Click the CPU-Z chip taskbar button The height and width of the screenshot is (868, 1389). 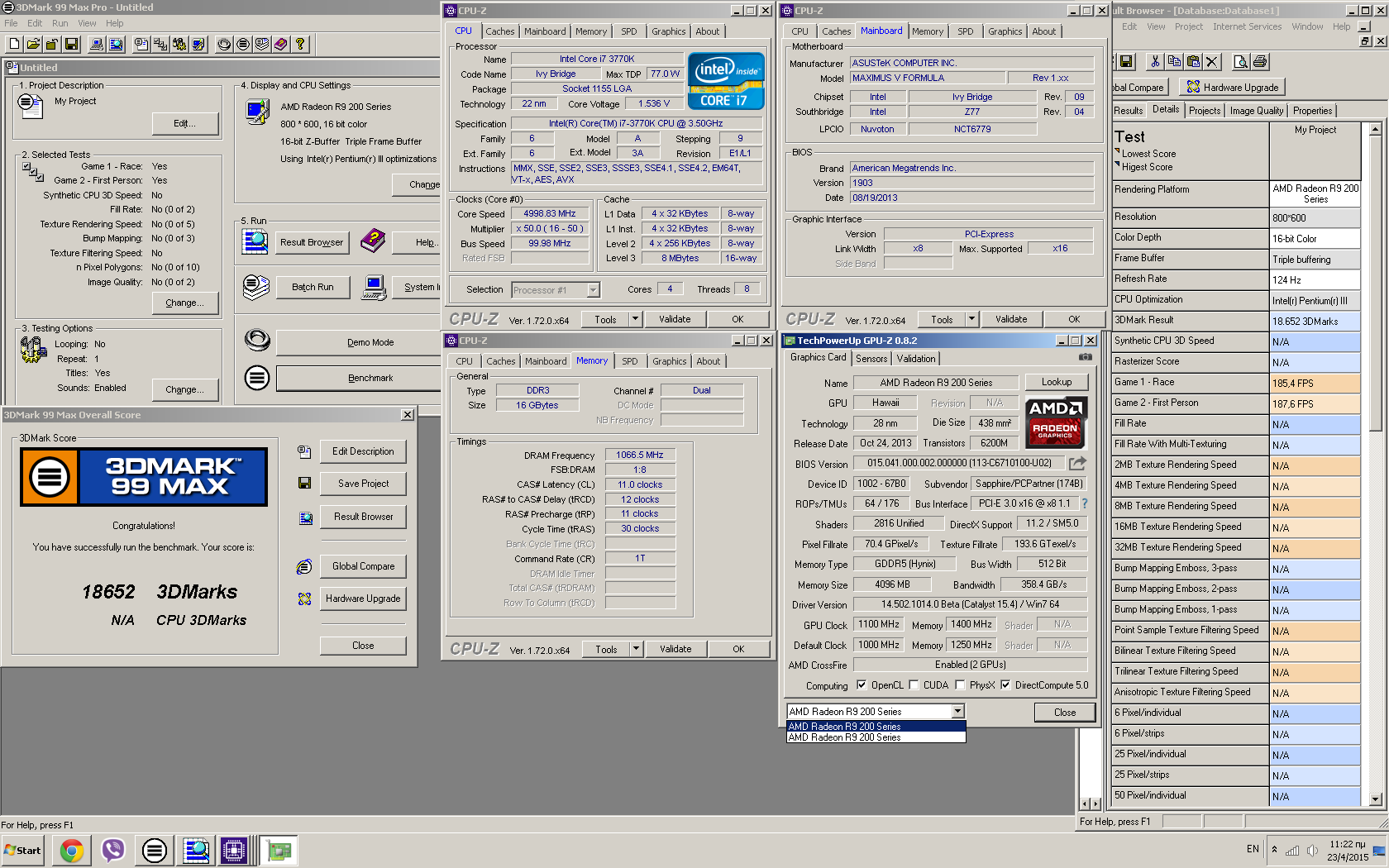[234, 850]
